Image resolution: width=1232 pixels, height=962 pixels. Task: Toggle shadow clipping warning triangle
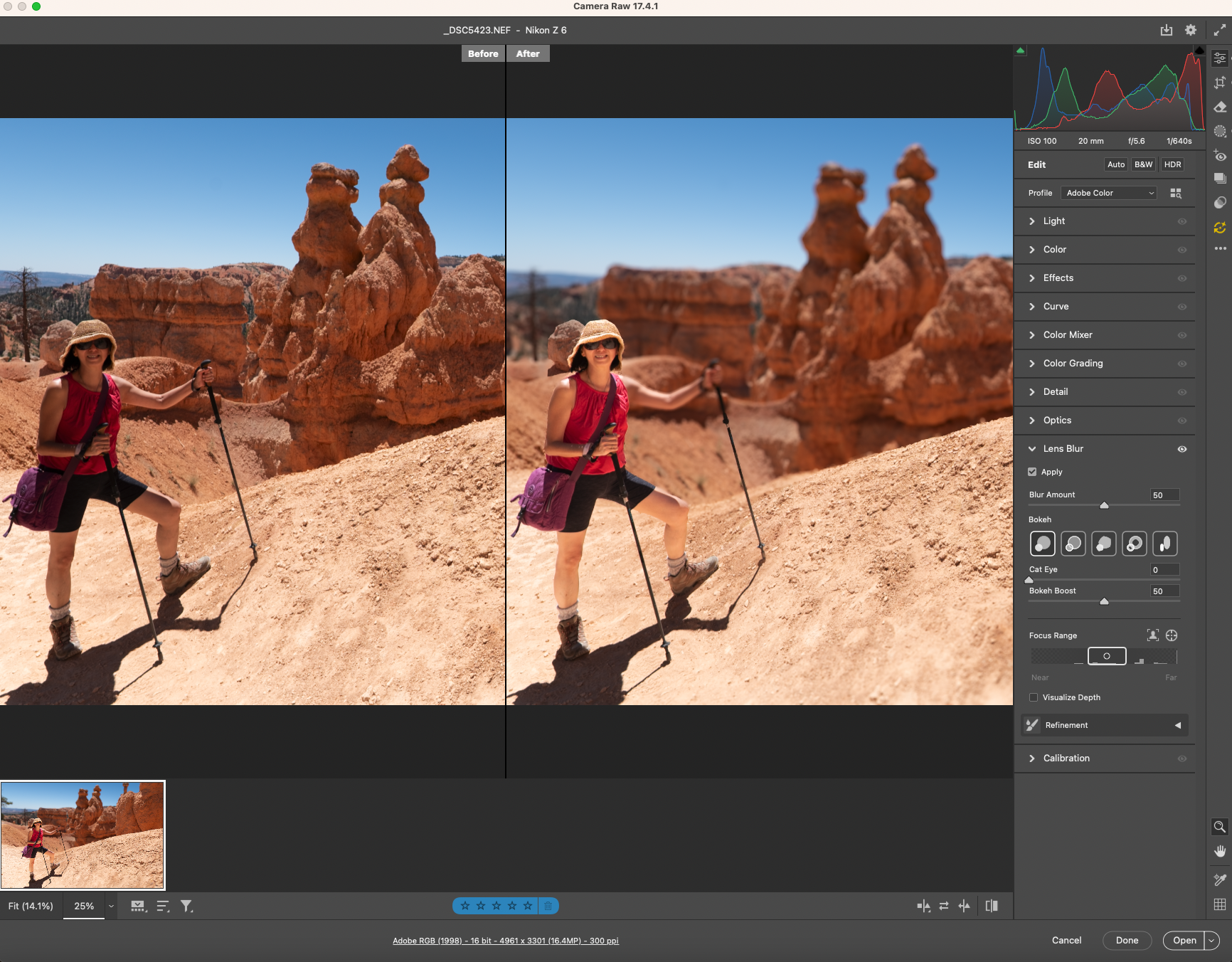coord(1021,51)
